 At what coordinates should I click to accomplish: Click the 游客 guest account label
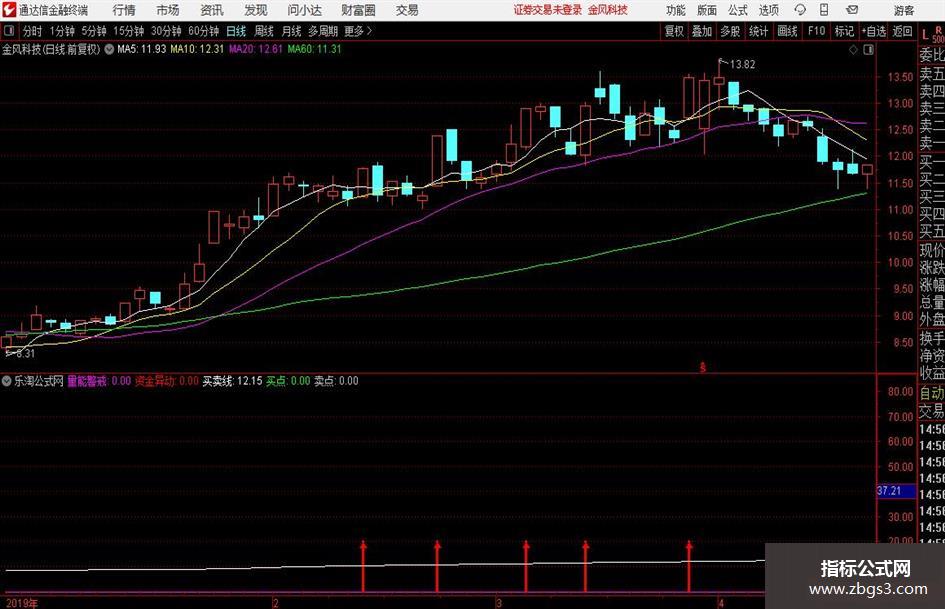(x=903, y=10)
